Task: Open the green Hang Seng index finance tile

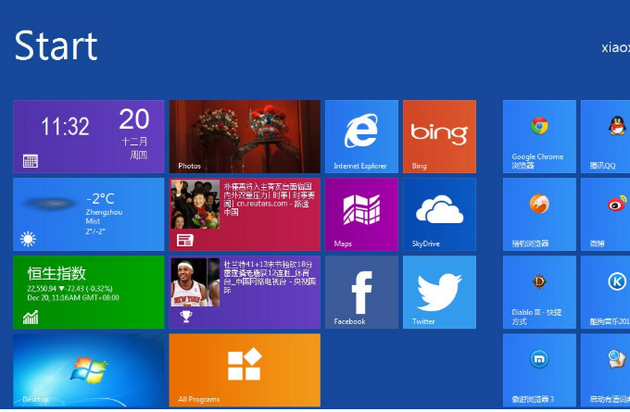Action: [88, 292]
